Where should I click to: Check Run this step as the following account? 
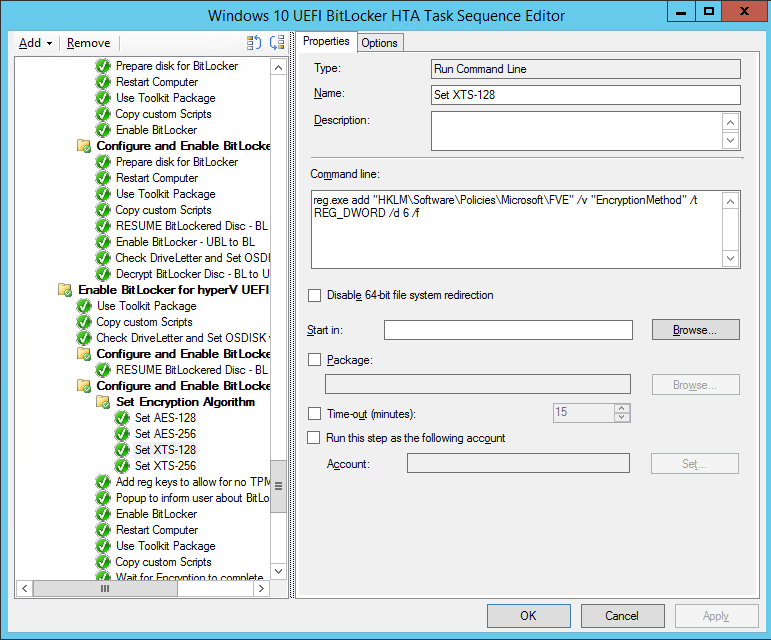[314, 437]
